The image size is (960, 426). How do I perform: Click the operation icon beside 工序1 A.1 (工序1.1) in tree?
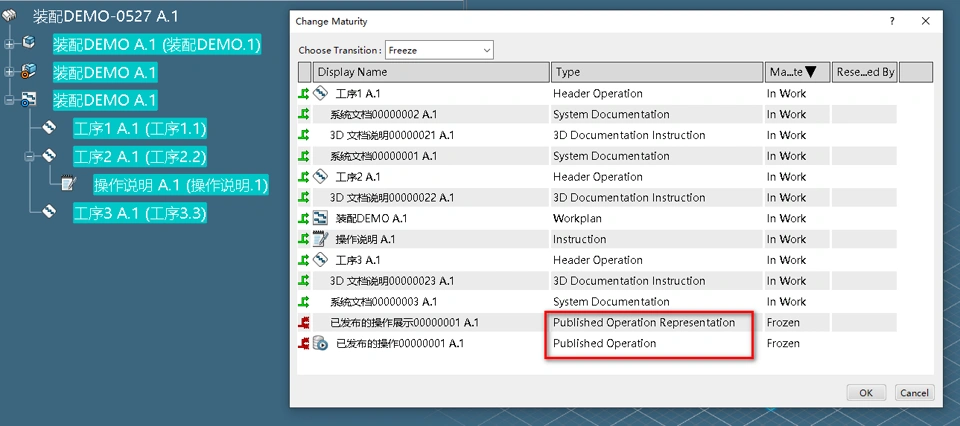tap(50, 128)
